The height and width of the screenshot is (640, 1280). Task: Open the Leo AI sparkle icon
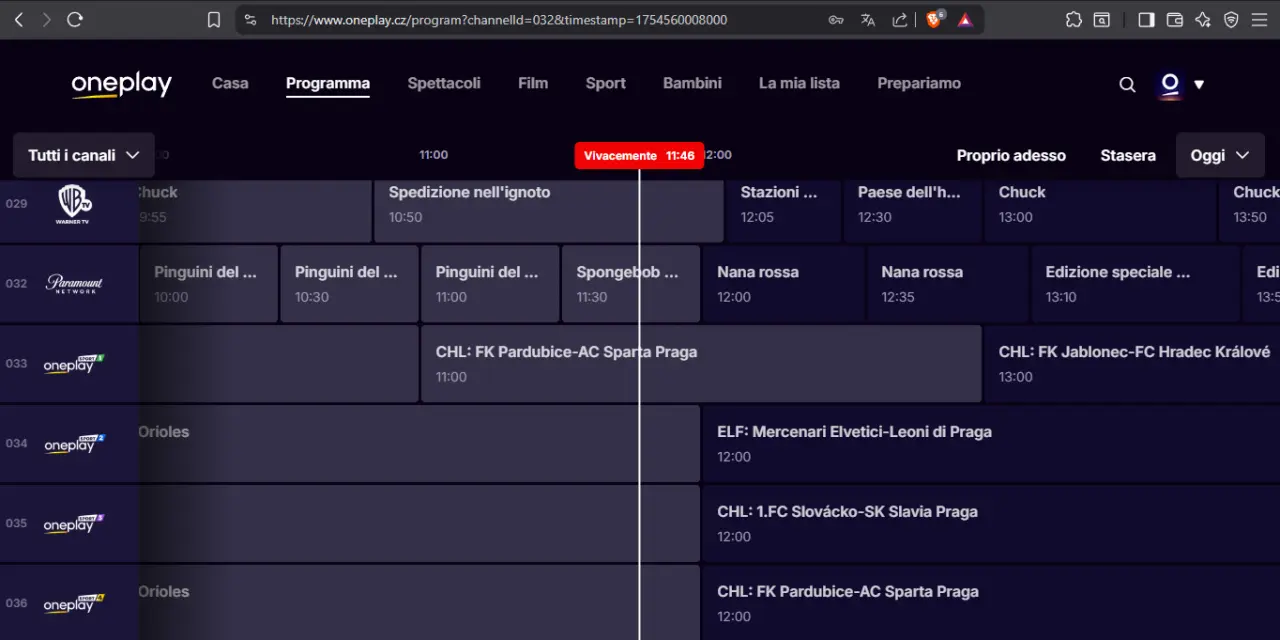tap(1203, 20)
